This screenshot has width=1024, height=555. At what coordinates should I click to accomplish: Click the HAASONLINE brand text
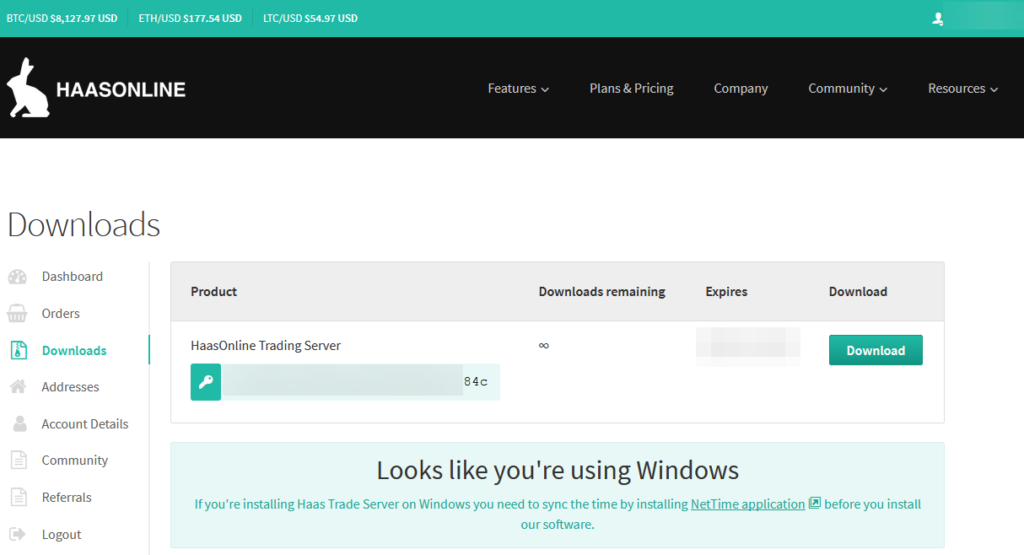pos(121,89)
